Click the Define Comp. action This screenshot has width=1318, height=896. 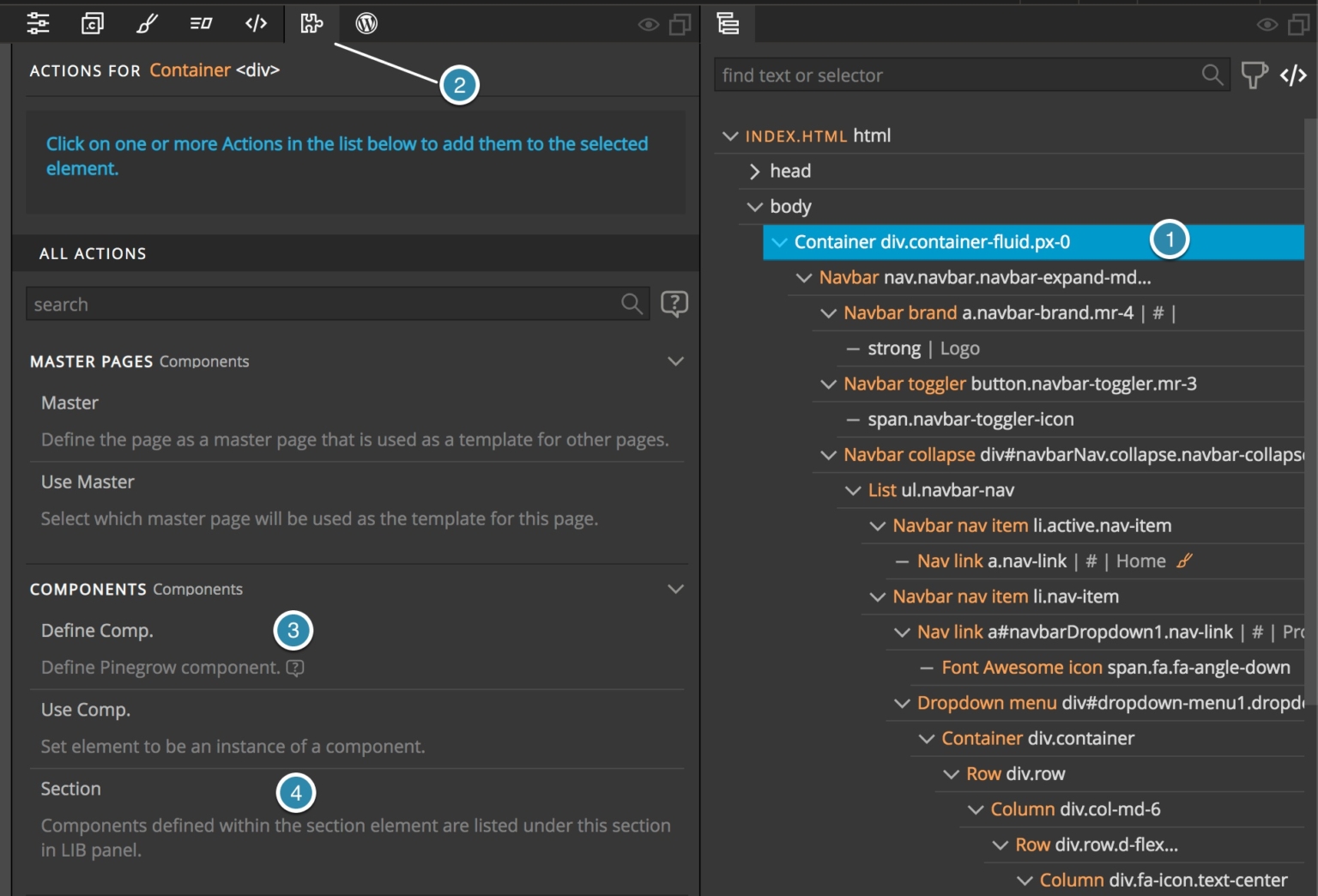(x=97, y=630)
